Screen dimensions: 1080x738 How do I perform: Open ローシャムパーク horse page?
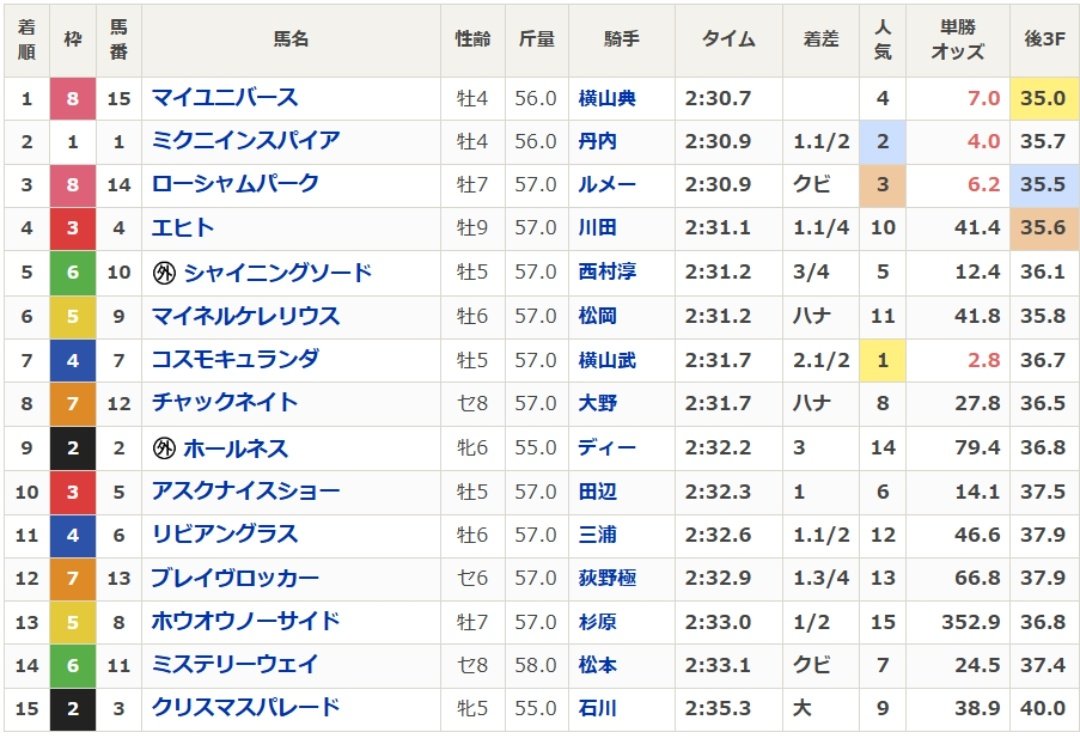point(235,185)
